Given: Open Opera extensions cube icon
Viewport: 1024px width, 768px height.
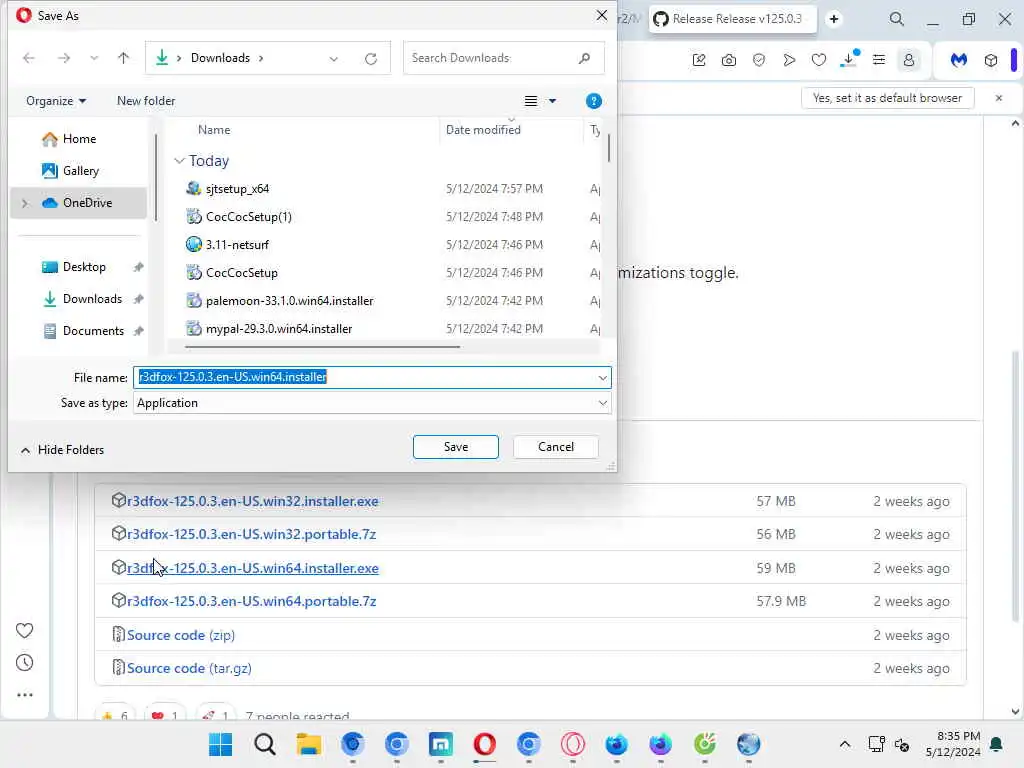Looking at the screenshot, I should tap(991, 60).
